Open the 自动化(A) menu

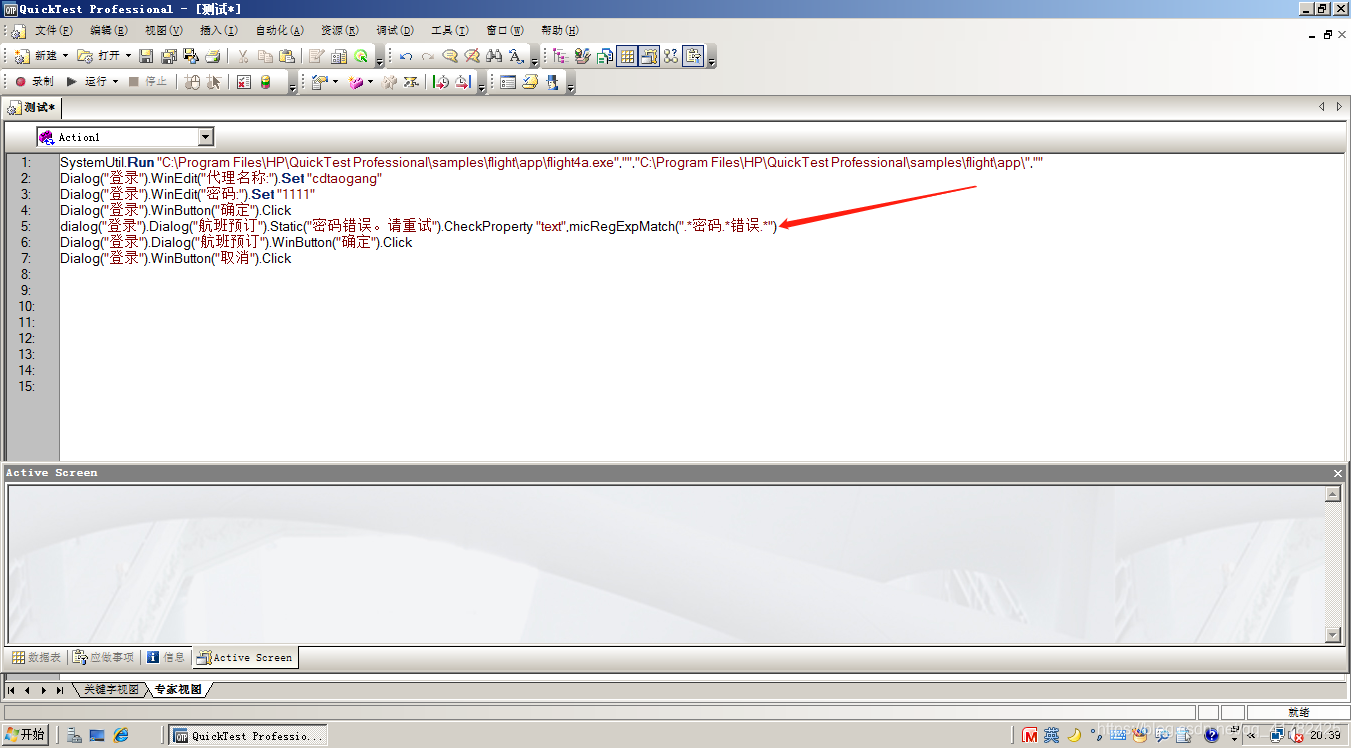[280, 31]
